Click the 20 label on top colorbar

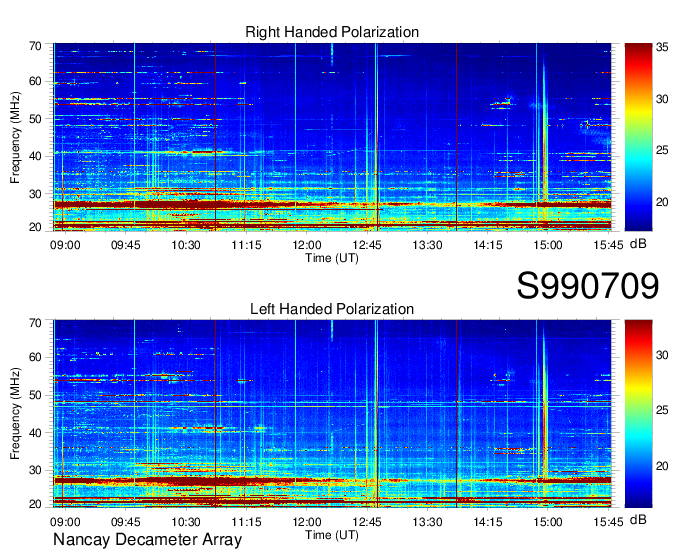[662, 202]
